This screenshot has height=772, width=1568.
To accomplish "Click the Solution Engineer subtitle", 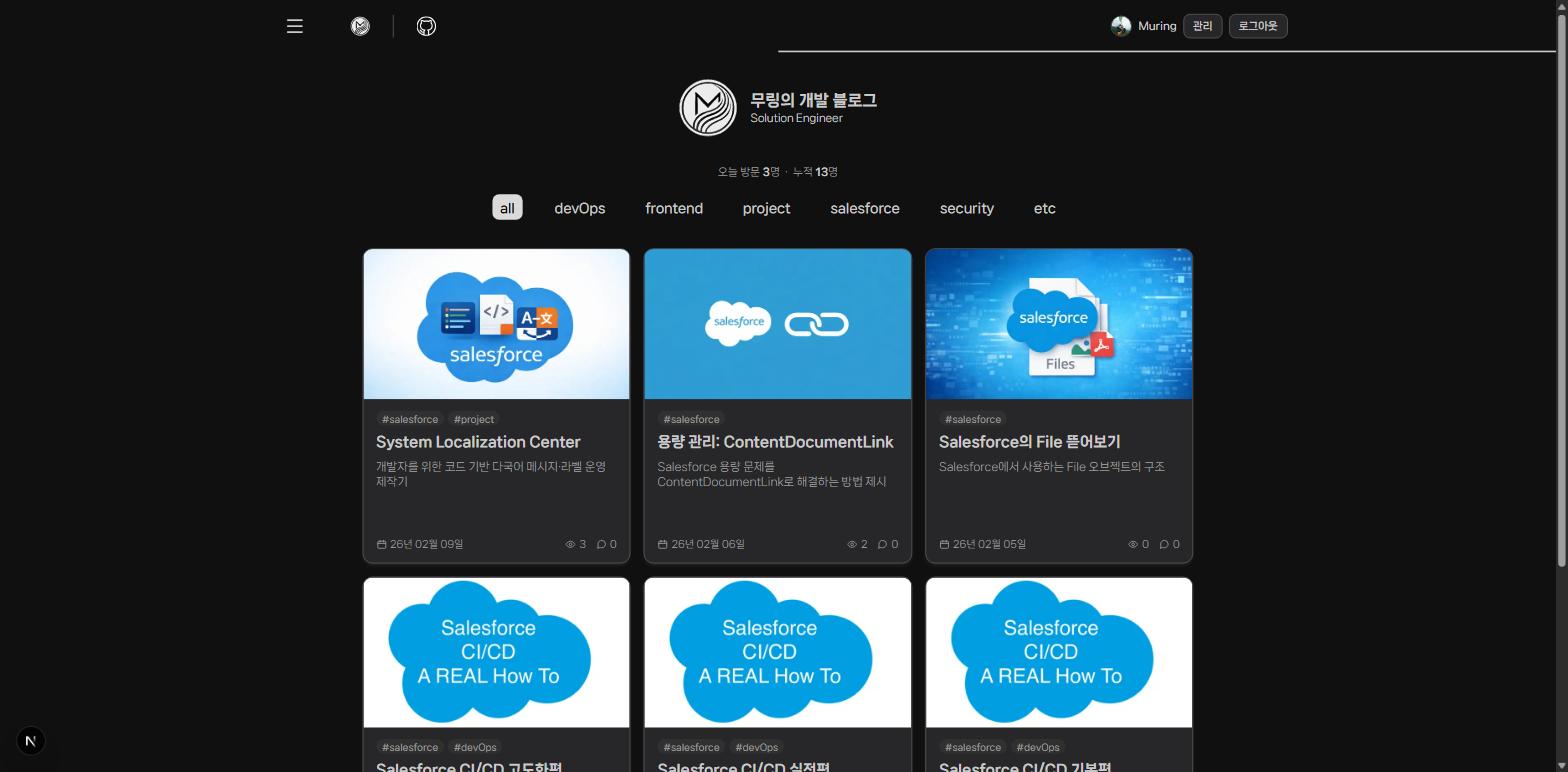I will [x=796, y=118].
